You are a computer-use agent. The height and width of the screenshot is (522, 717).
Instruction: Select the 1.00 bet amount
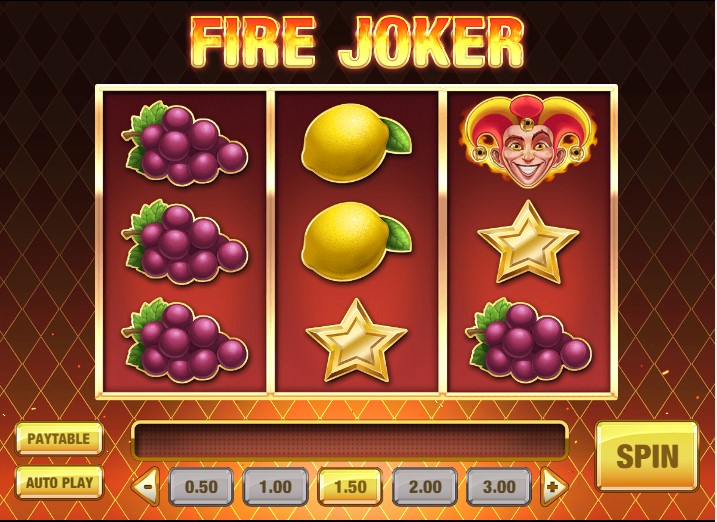pyautogui.click(x=275, y=487)
